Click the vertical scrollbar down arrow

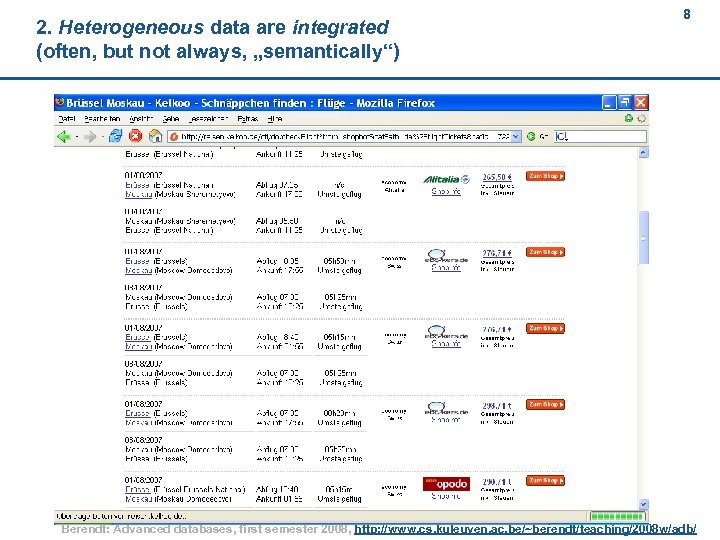pos(643,504)
